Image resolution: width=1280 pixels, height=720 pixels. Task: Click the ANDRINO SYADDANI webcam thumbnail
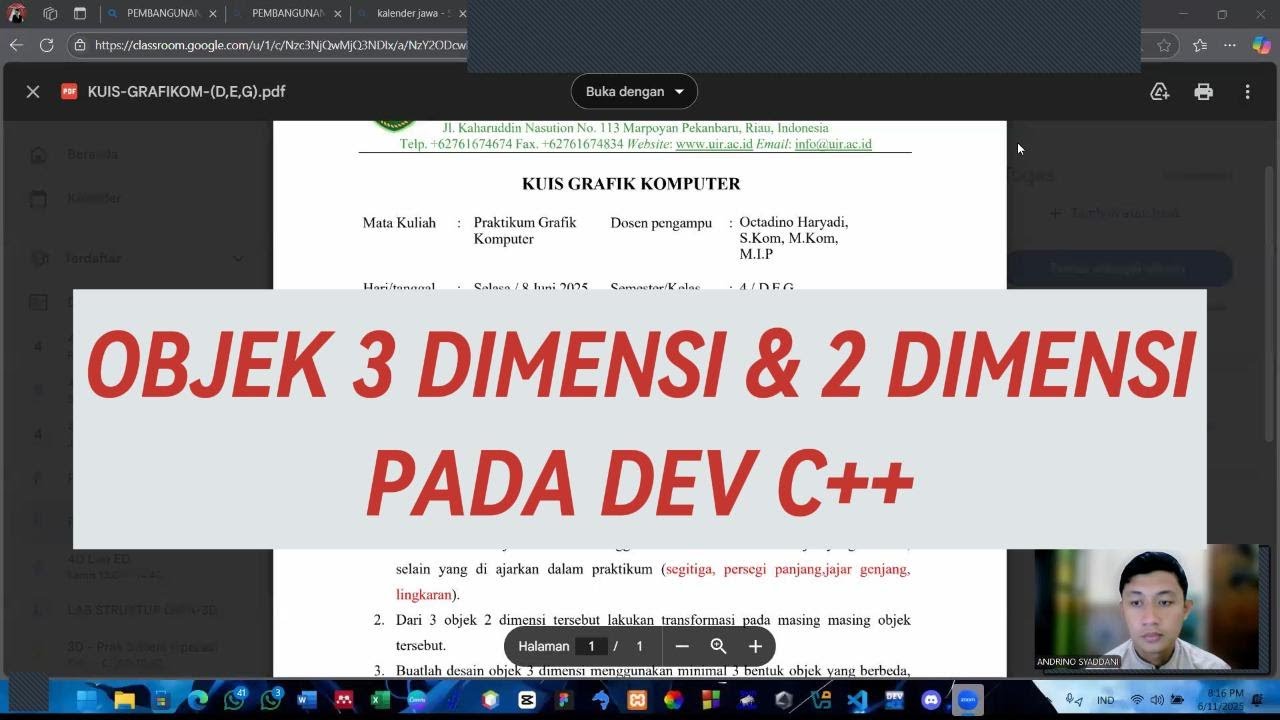pos(1147,607)
